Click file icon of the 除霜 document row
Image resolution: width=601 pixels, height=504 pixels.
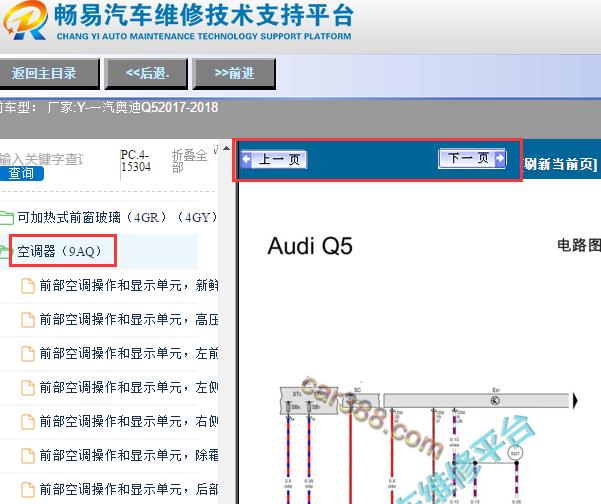pyautogui.click(x=28, y=456)
